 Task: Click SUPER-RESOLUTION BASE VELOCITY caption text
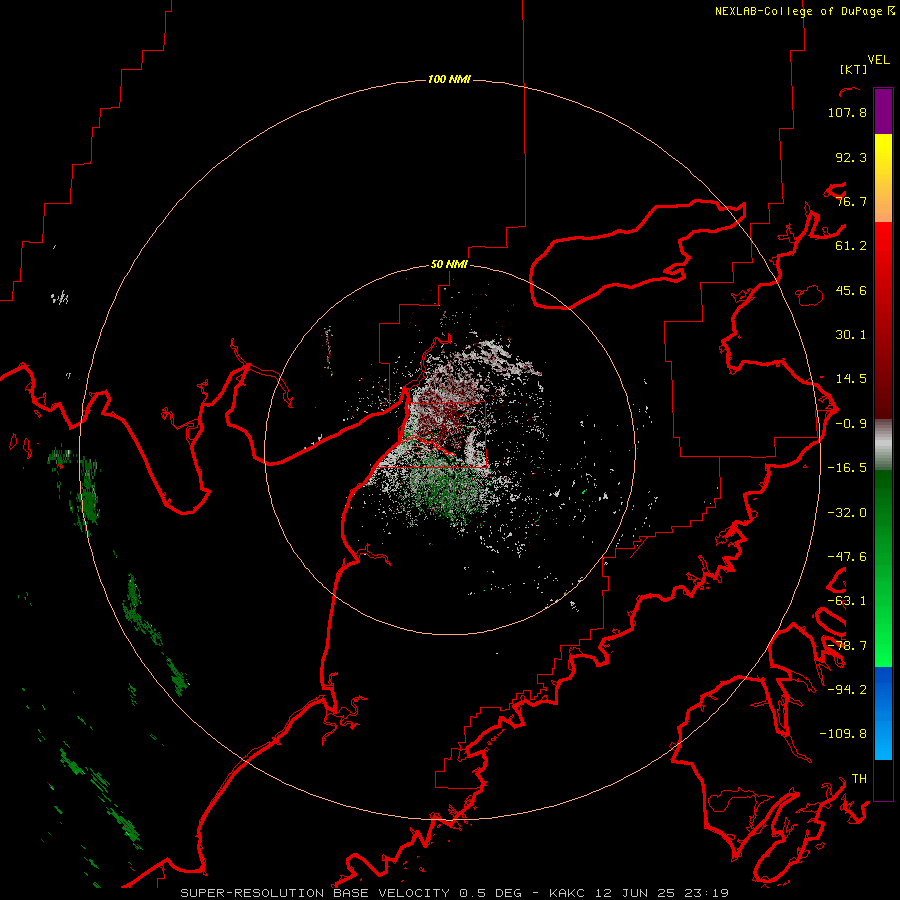pyautogui.click(x=315, y=893)
